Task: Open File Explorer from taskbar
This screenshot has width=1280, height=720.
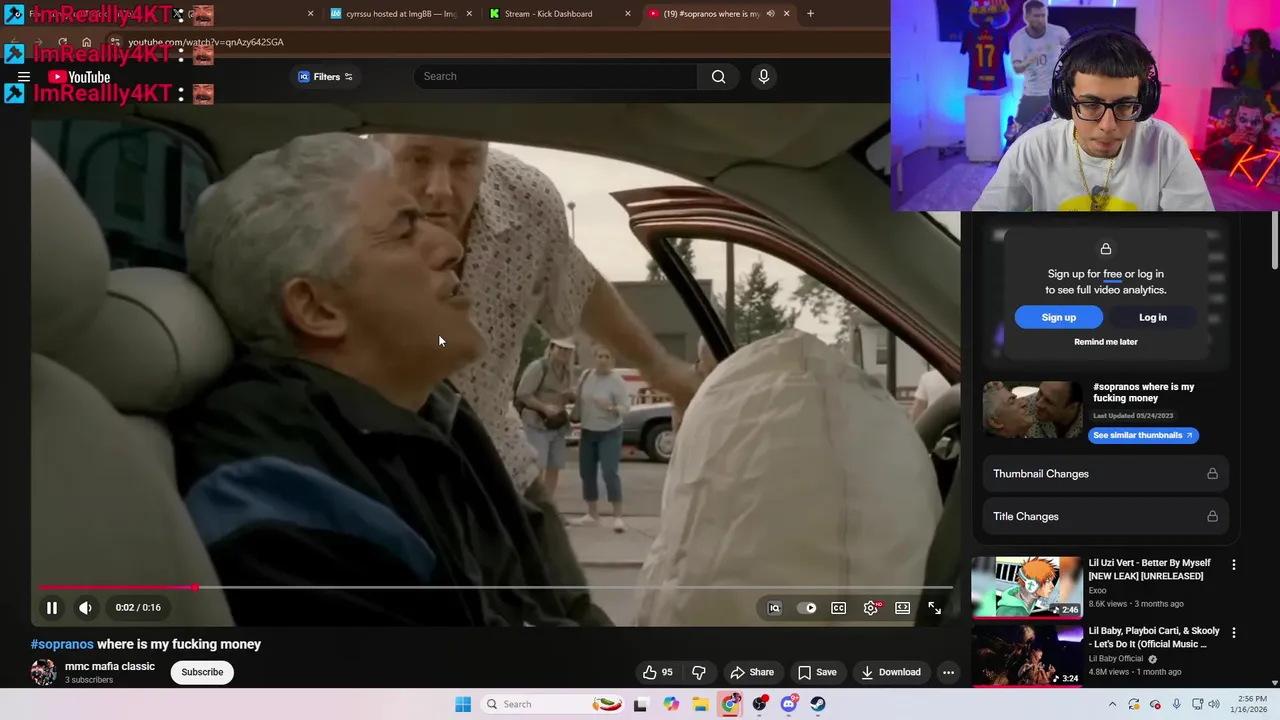Action: pyautogui.click(x=700, y=704)
